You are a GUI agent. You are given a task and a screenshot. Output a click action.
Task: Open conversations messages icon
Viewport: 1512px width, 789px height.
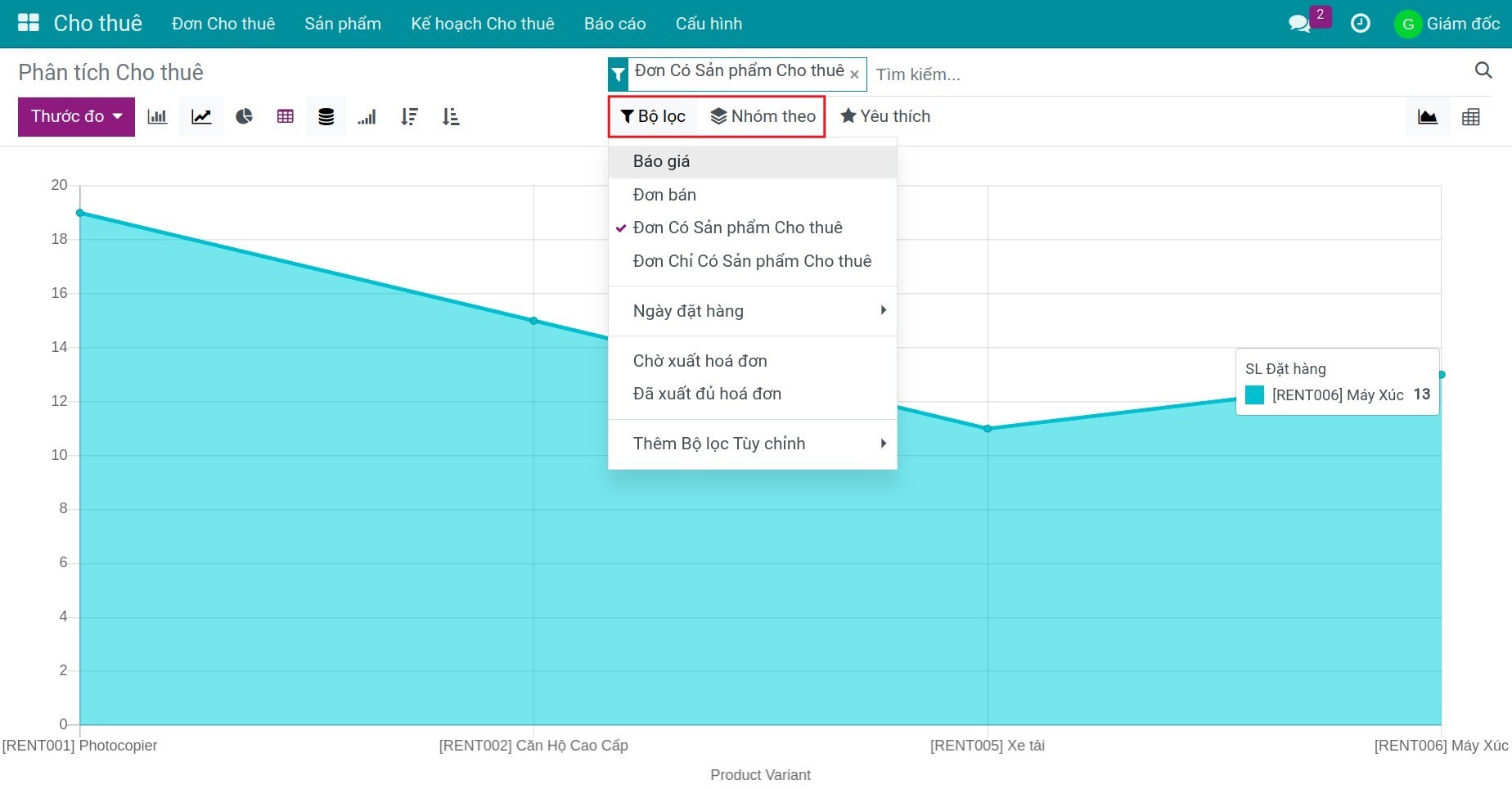click(x=1299, y=23)
